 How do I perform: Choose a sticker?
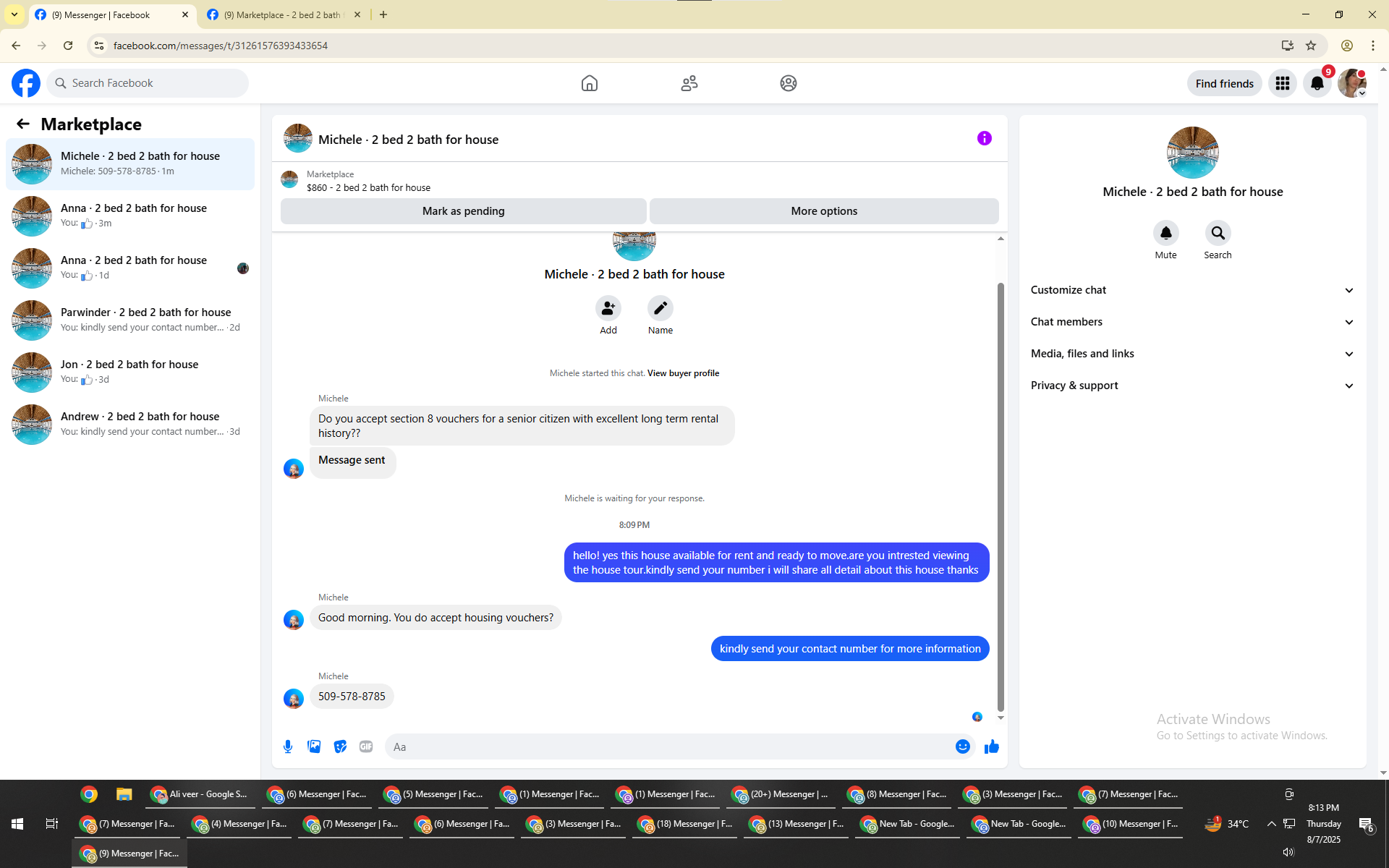[340, 746]
